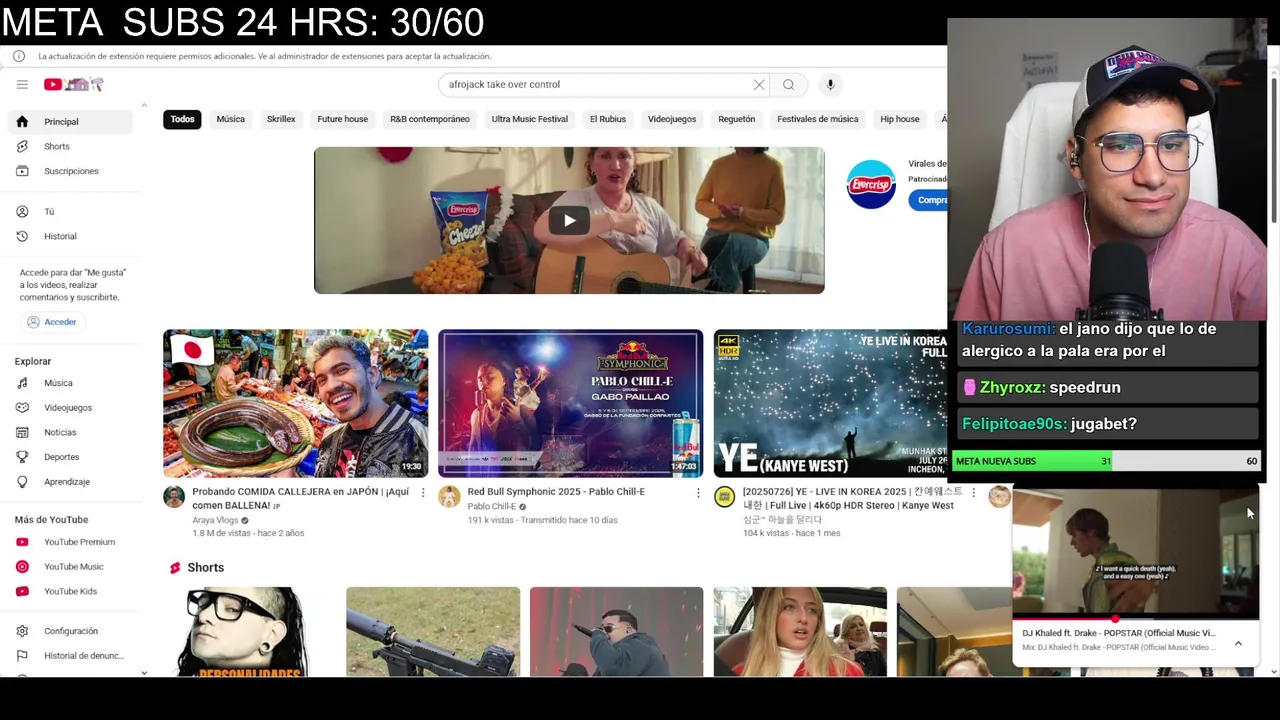Open more options for YE Live in Korea video

[973, 493]
